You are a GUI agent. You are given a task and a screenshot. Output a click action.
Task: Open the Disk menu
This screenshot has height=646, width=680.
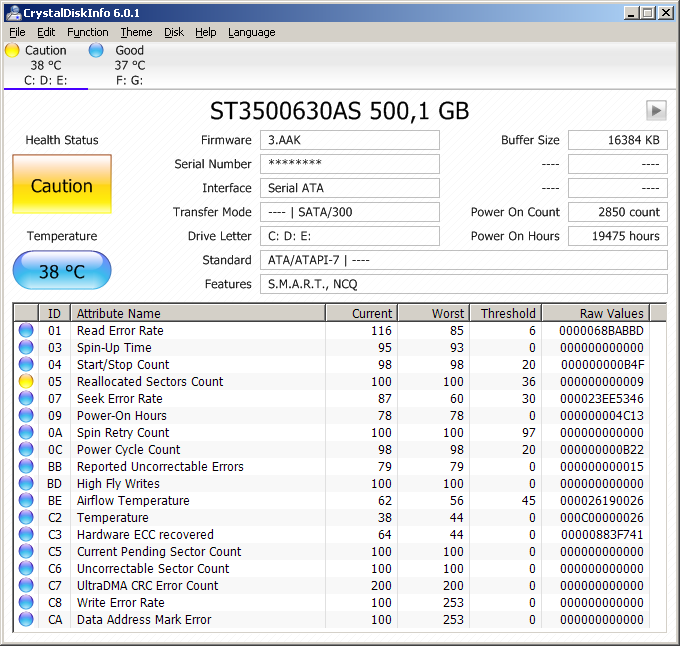point(174,33)
